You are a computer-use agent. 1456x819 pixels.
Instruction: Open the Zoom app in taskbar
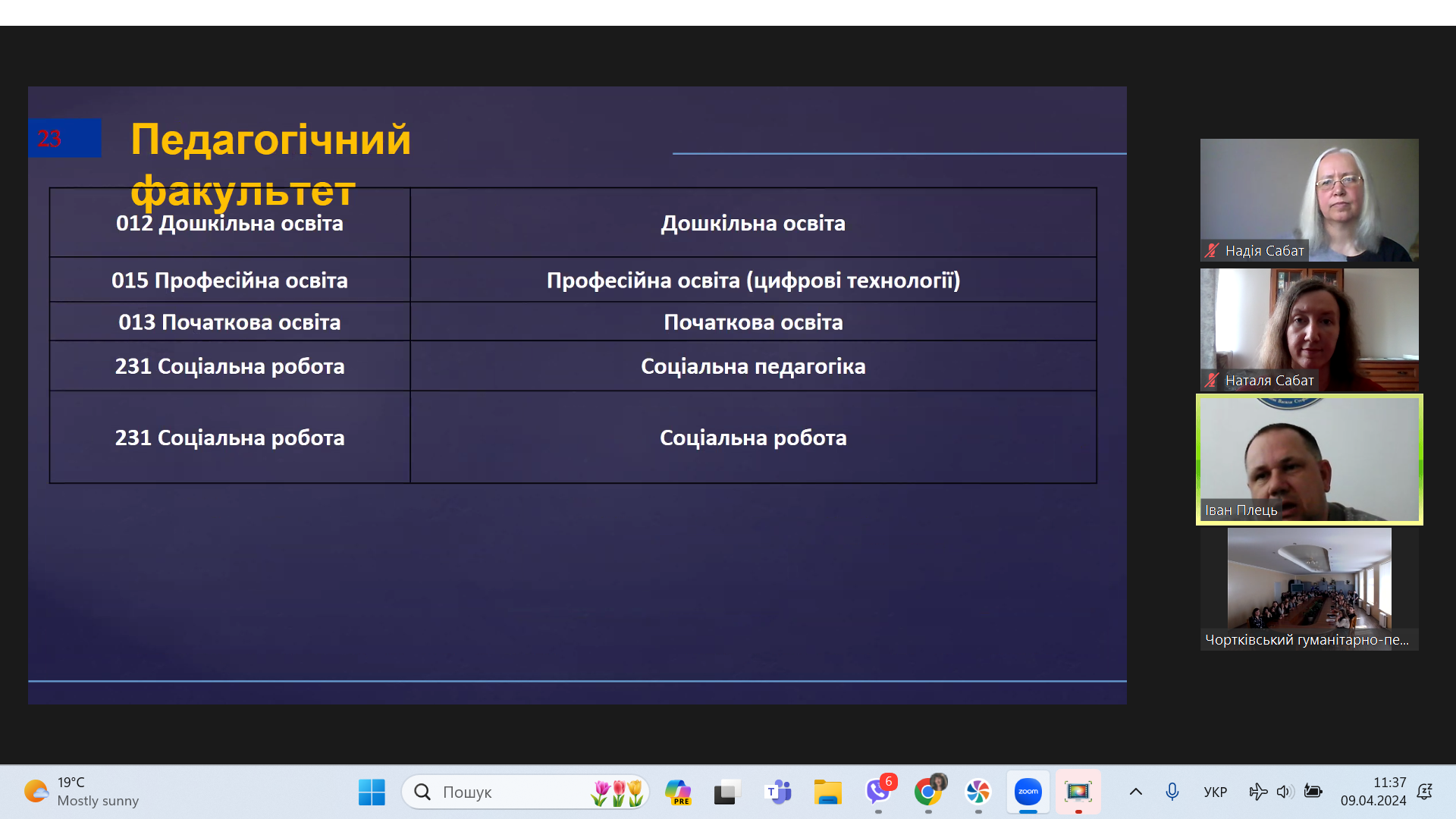coord(1028,792)
